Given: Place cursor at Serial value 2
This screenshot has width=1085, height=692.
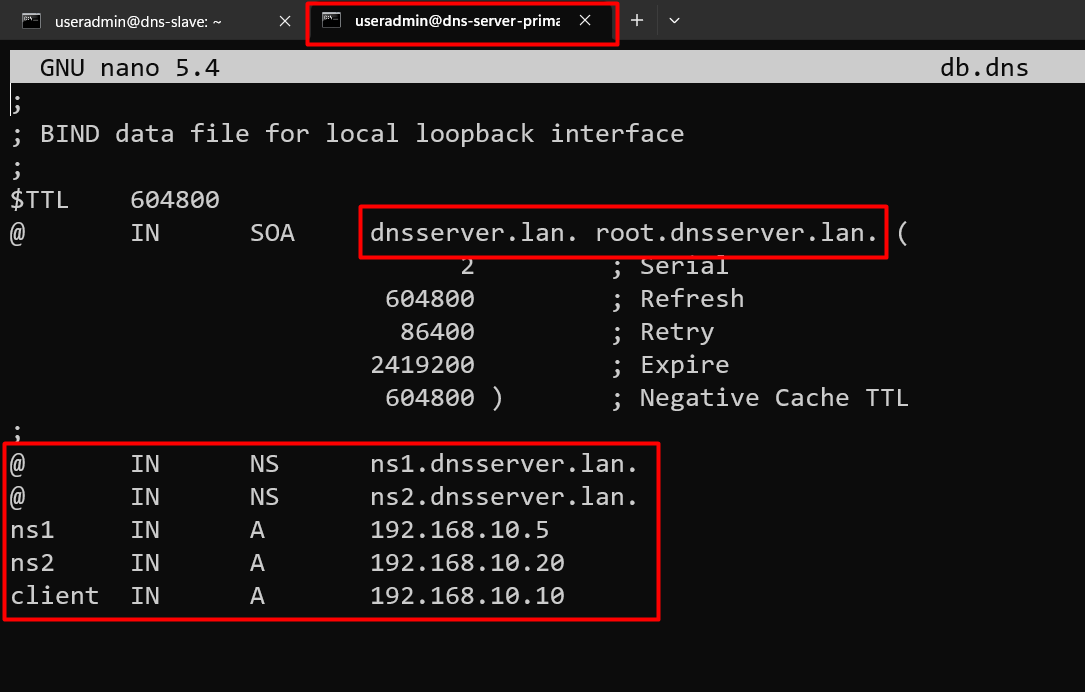Looking at the screenshot, I should pos(468,266).
